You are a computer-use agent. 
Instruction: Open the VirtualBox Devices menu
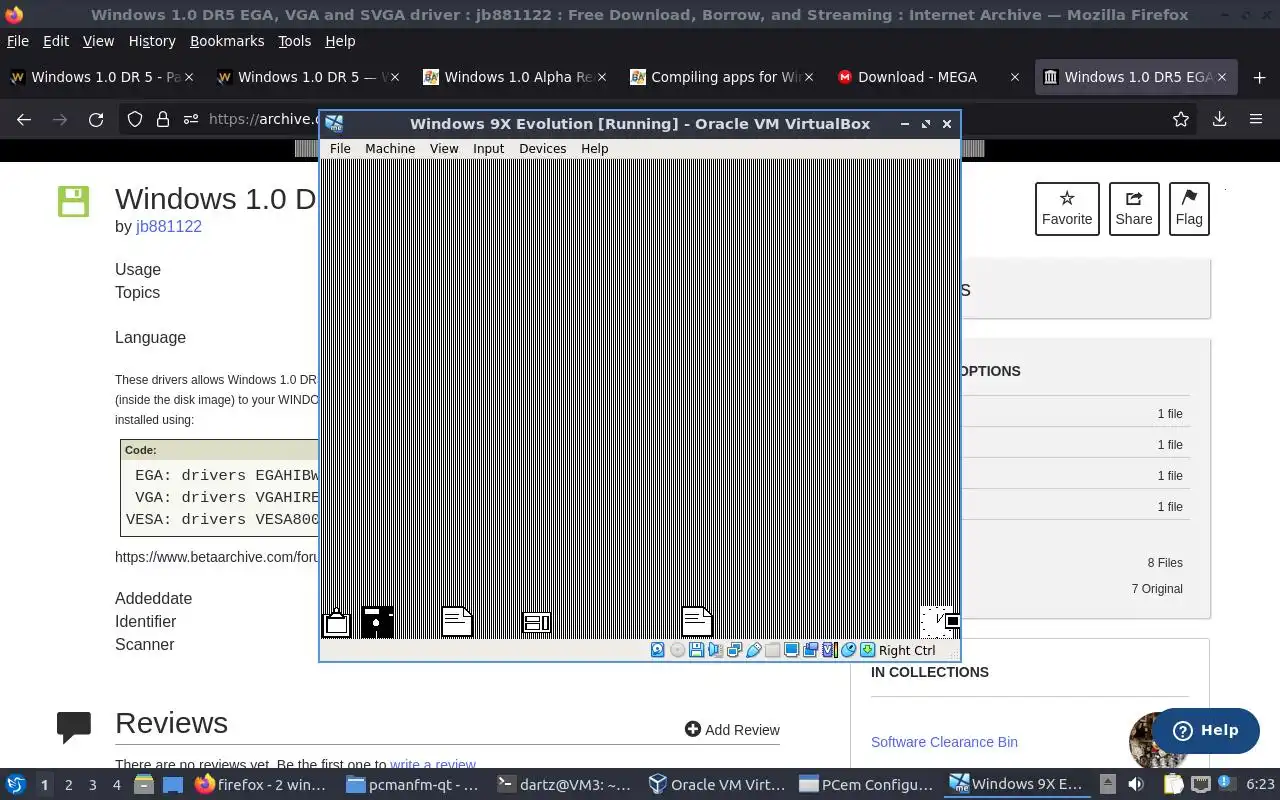tap(542, 148)
